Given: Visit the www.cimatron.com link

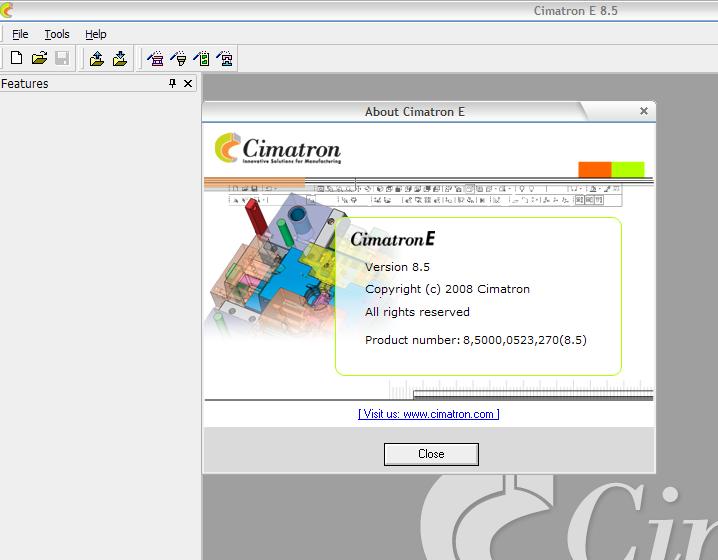Looking at the screenshot, I should pyautogui.click(x=429, y=414).
